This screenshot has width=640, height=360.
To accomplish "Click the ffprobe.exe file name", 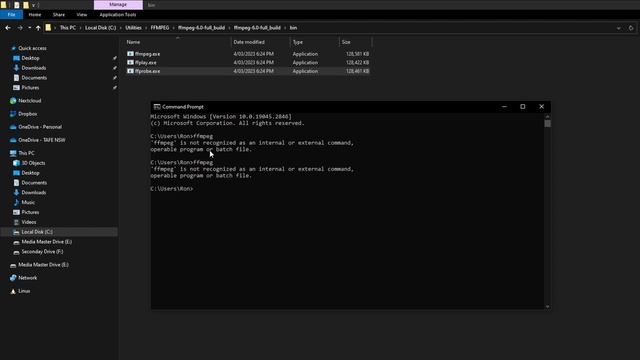I will pyautogui.click(x=147, y=71).
